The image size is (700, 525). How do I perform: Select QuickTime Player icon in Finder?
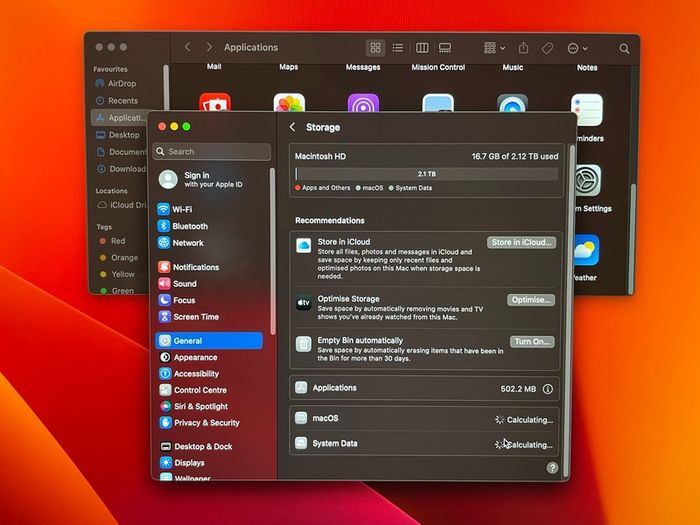coord(512,103)
